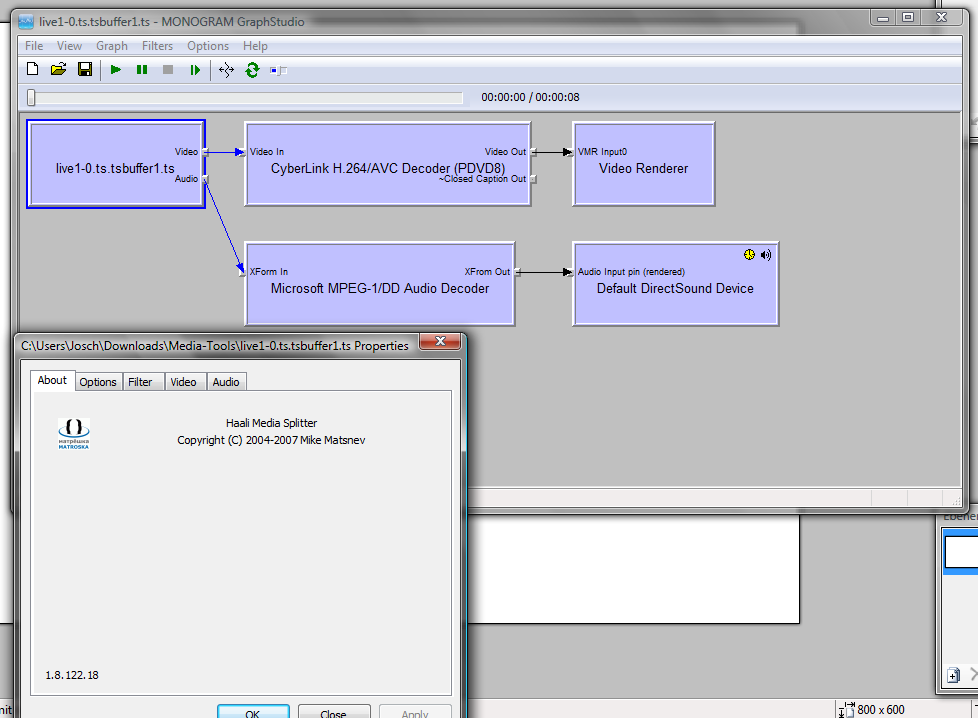
Task: Open the Options menu
Action: [208, 46]
